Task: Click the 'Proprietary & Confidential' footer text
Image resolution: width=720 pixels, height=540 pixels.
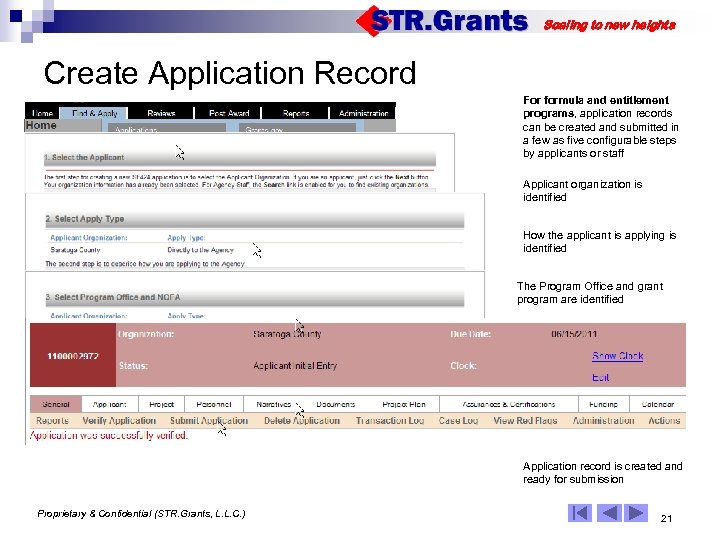Action: [x=141, y=513]
